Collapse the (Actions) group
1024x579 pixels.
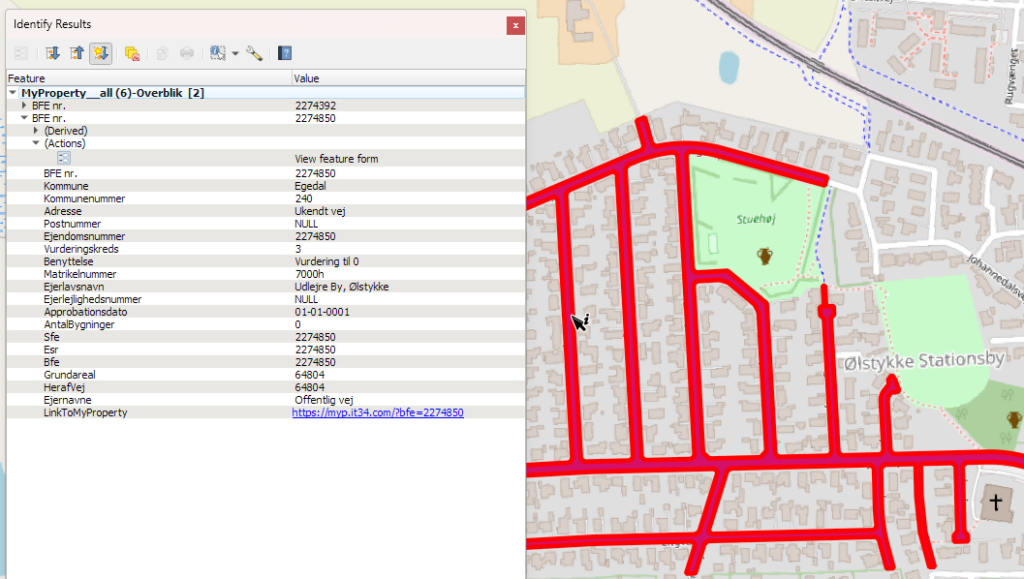36,143
